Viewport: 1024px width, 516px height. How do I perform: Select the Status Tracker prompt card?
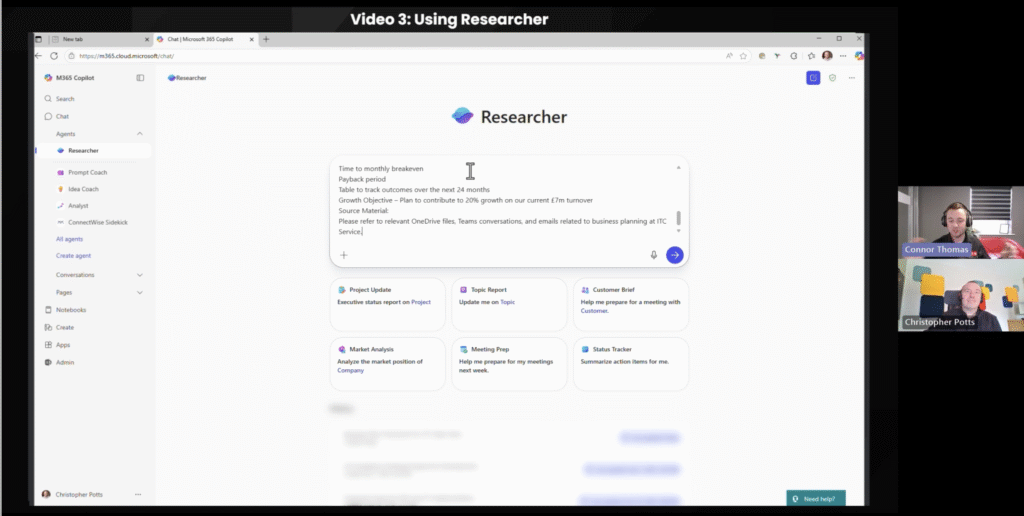coord(631,364)
